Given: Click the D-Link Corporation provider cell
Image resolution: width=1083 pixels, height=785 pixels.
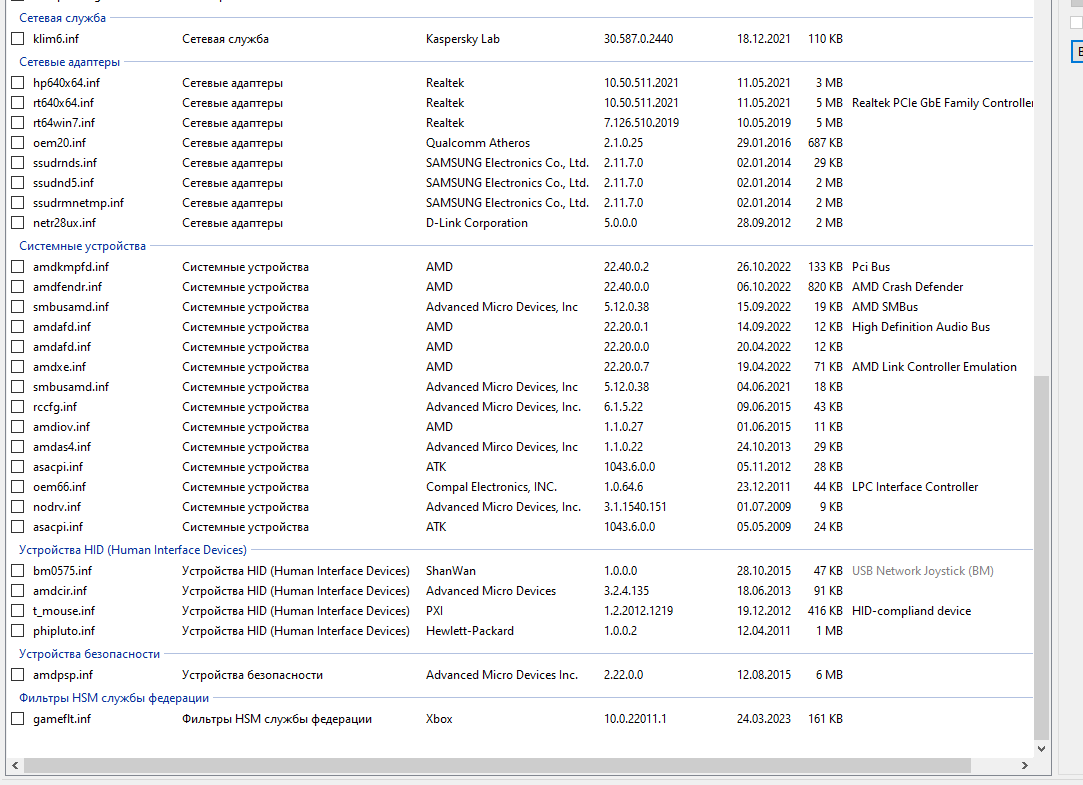Looking at the screenshot, I should tap(477, 223).
